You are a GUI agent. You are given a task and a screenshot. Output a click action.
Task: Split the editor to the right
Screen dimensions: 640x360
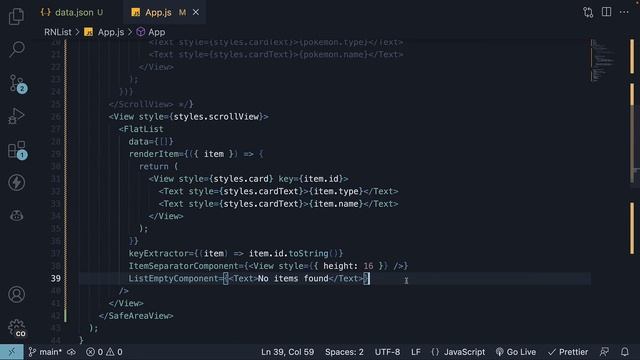(x=607, y=12)
